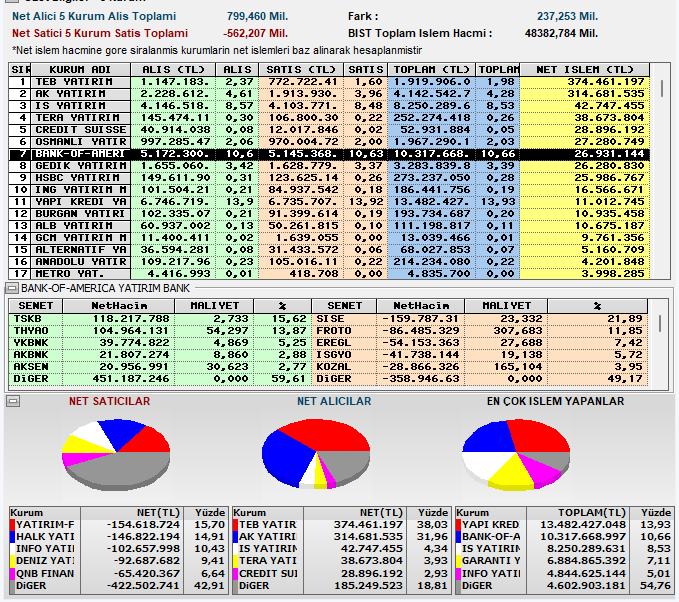Click BIST Toplam Islem Hacmi value 48382,784 Mil.
The image size is (679, 602).
[x=561, y=33]
